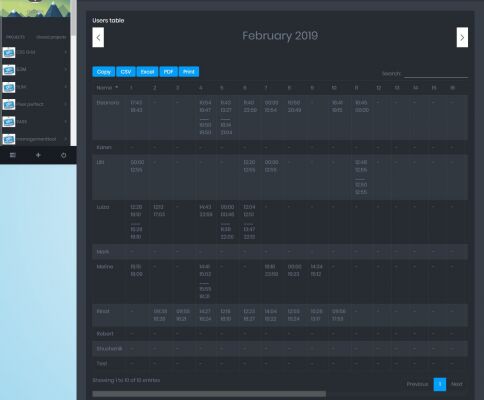The width and height of the screenshot is (484, 400).
Task: Go to the previous month with left arrow
Action: click(98, 37)
